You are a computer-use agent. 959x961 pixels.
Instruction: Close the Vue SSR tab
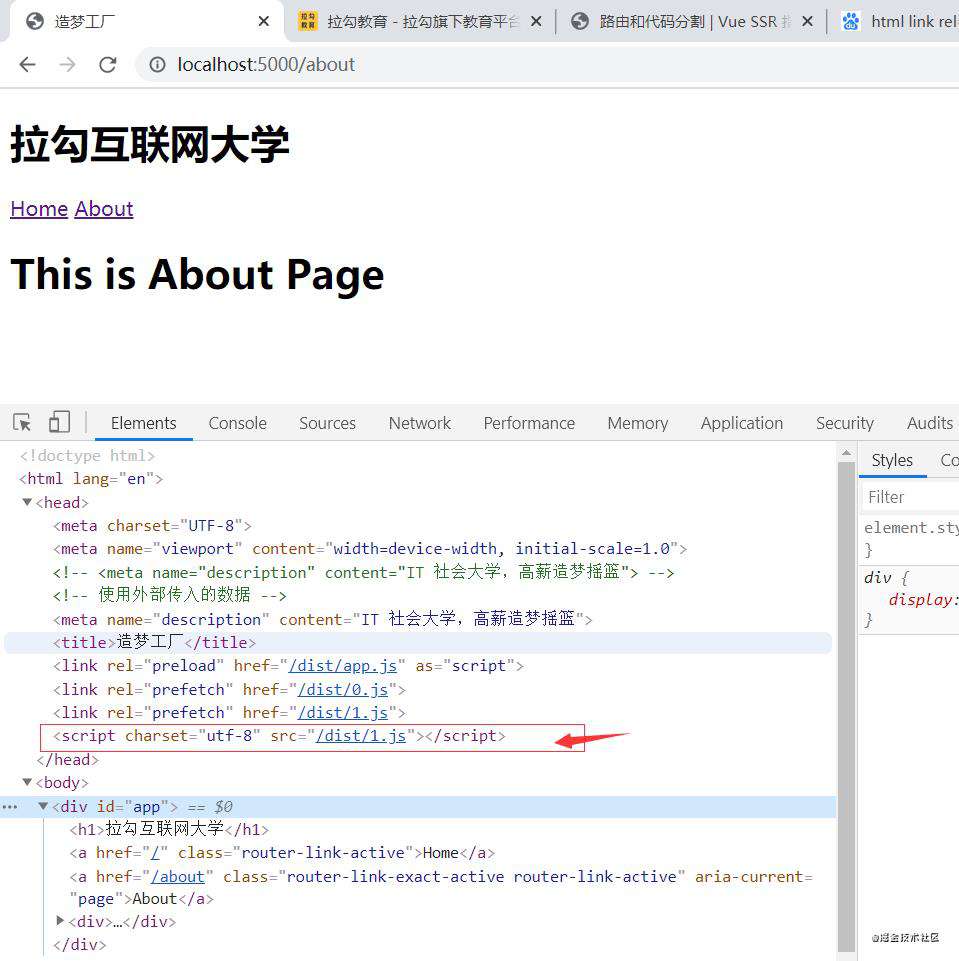(x=808, y=21)
